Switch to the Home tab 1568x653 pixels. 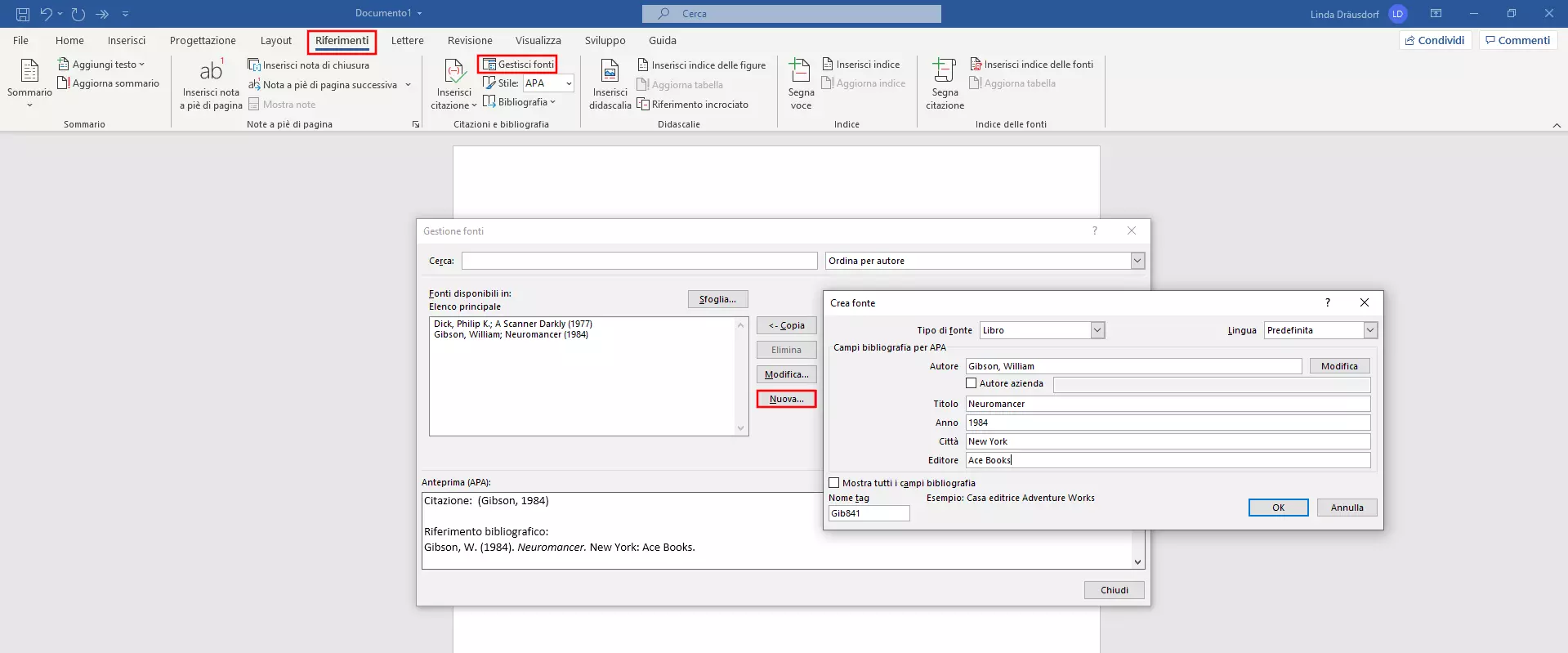[x=69, y=40]
